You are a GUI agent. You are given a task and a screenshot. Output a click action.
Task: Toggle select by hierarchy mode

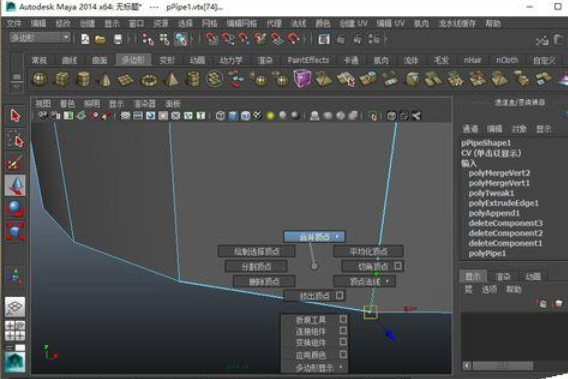148,39
